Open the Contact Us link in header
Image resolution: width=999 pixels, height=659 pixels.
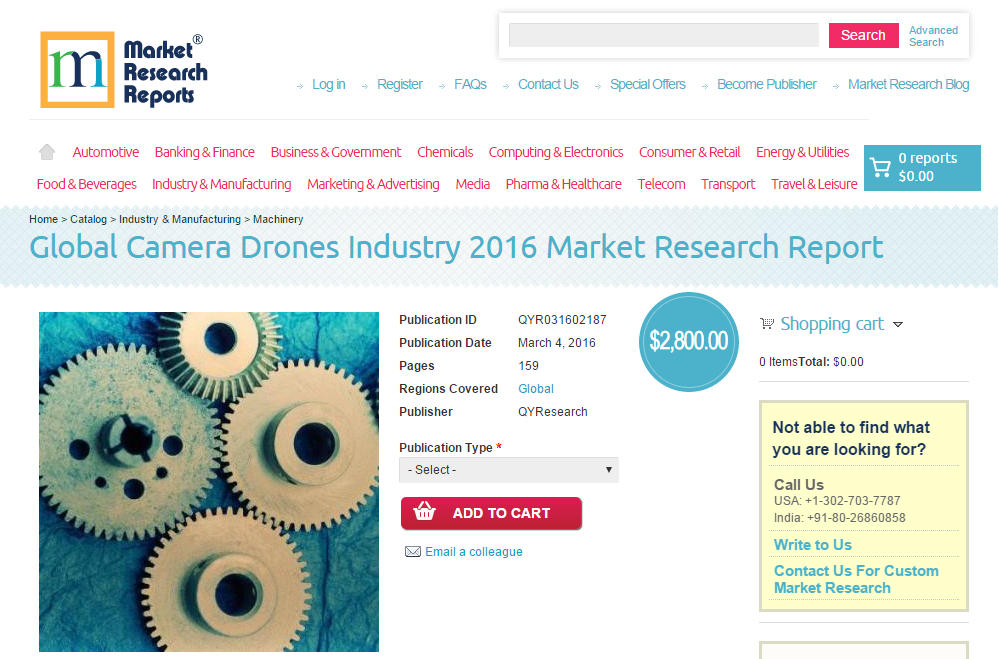[548, 85]
